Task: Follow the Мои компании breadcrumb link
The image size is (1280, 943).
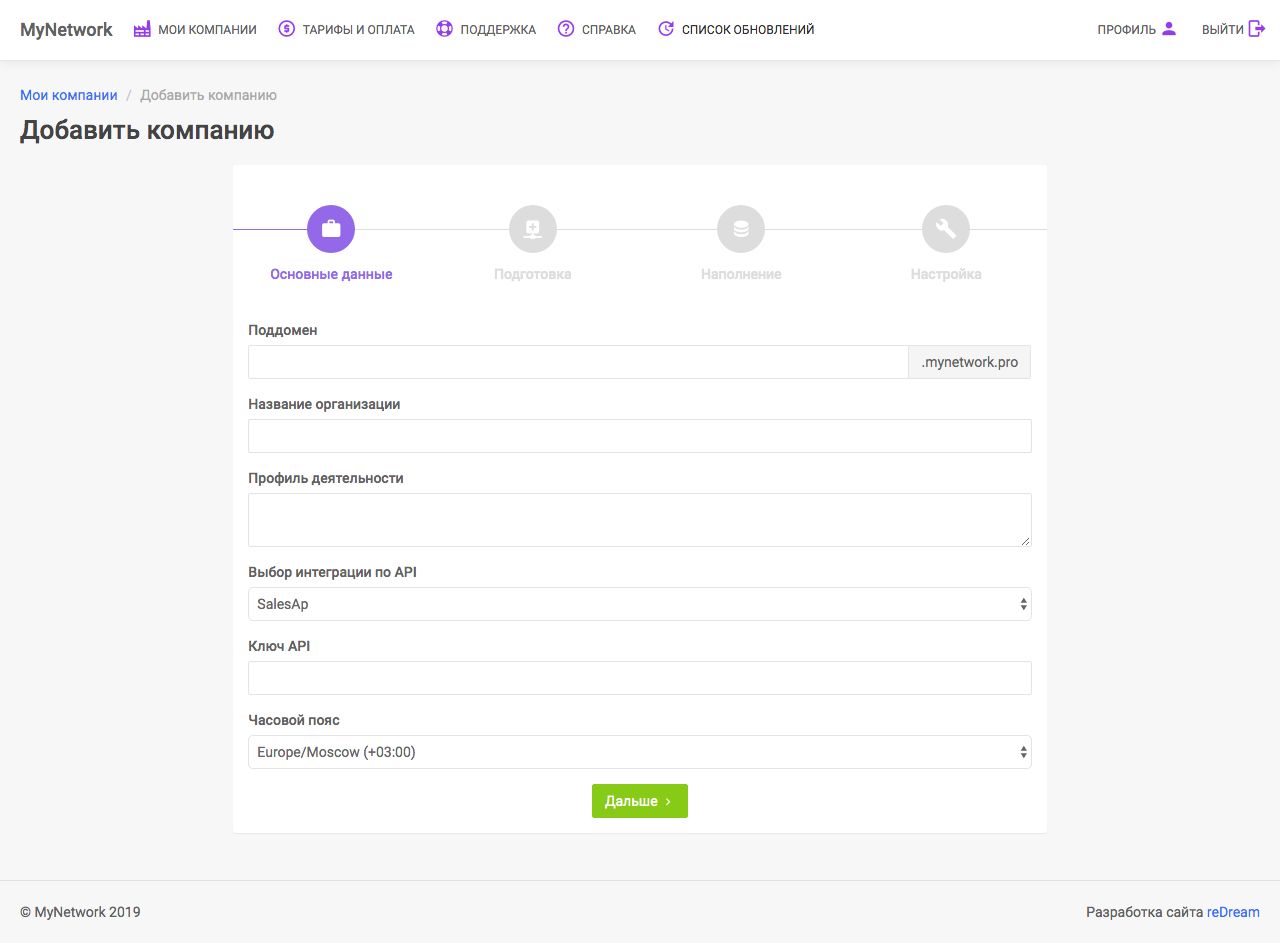Action: tap(69, 95)
